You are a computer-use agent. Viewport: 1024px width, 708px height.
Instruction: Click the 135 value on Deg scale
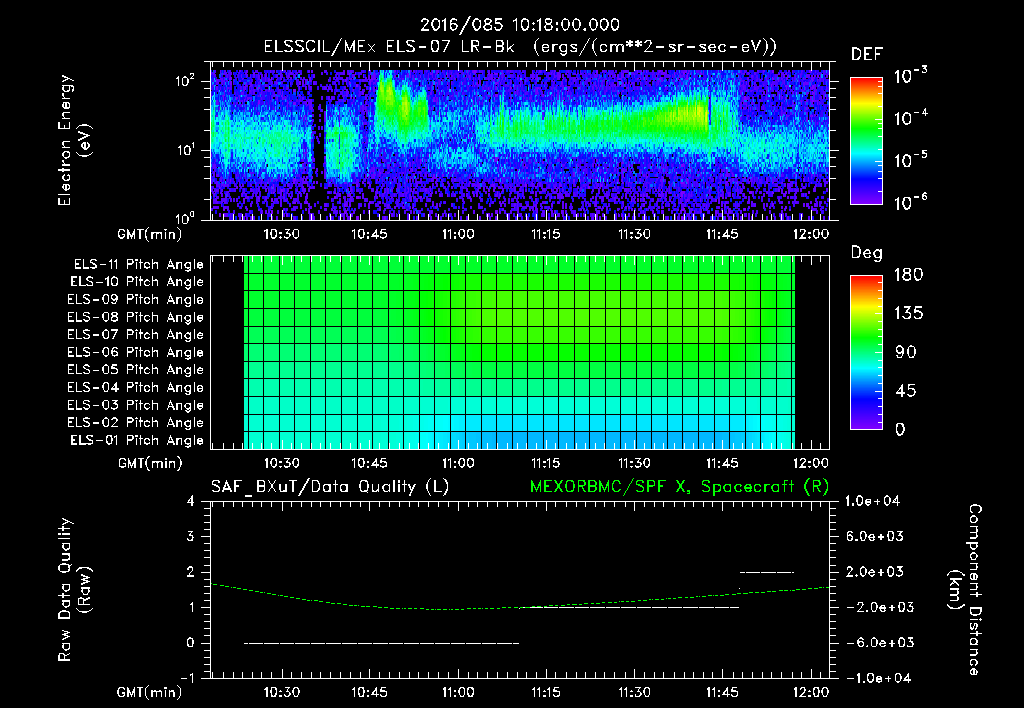pos(909,314)
